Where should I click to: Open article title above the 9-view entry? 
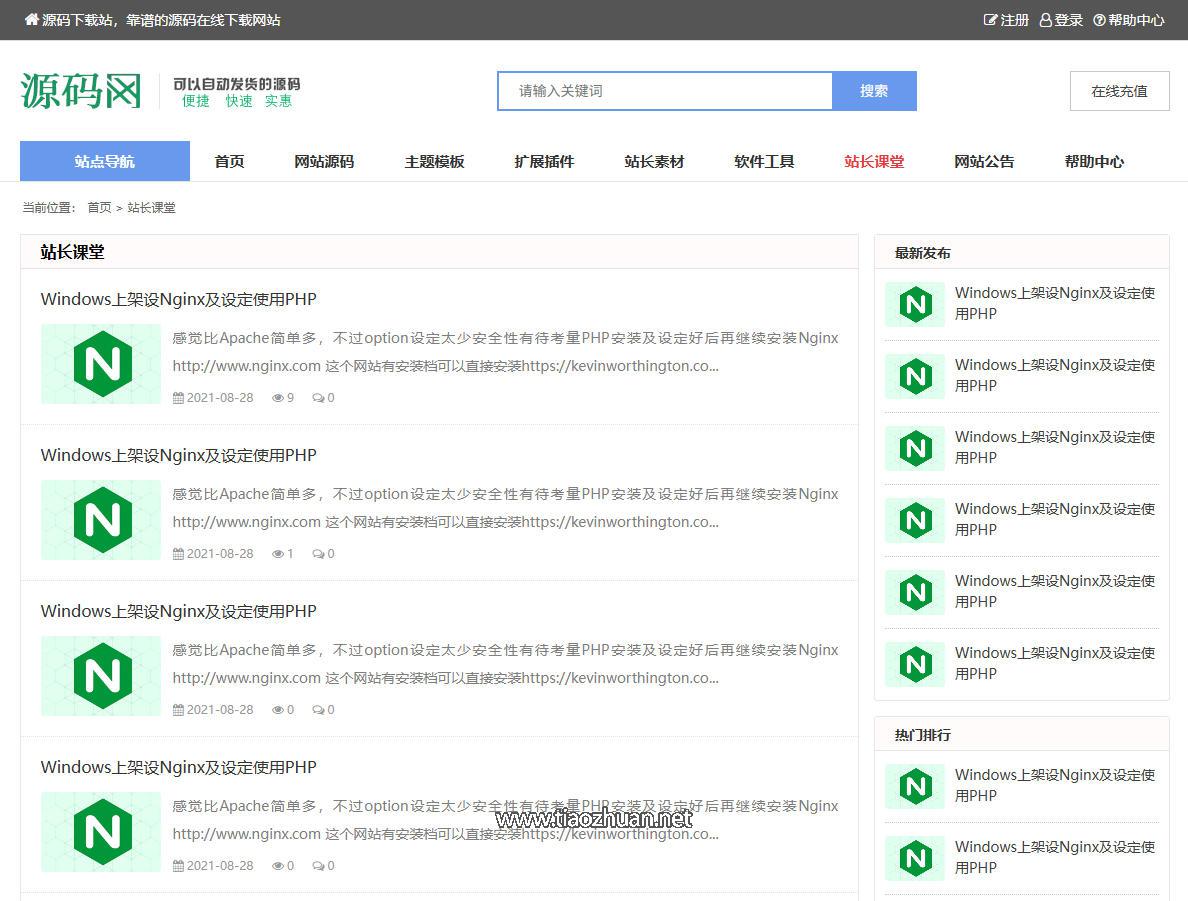click(179, 299)
